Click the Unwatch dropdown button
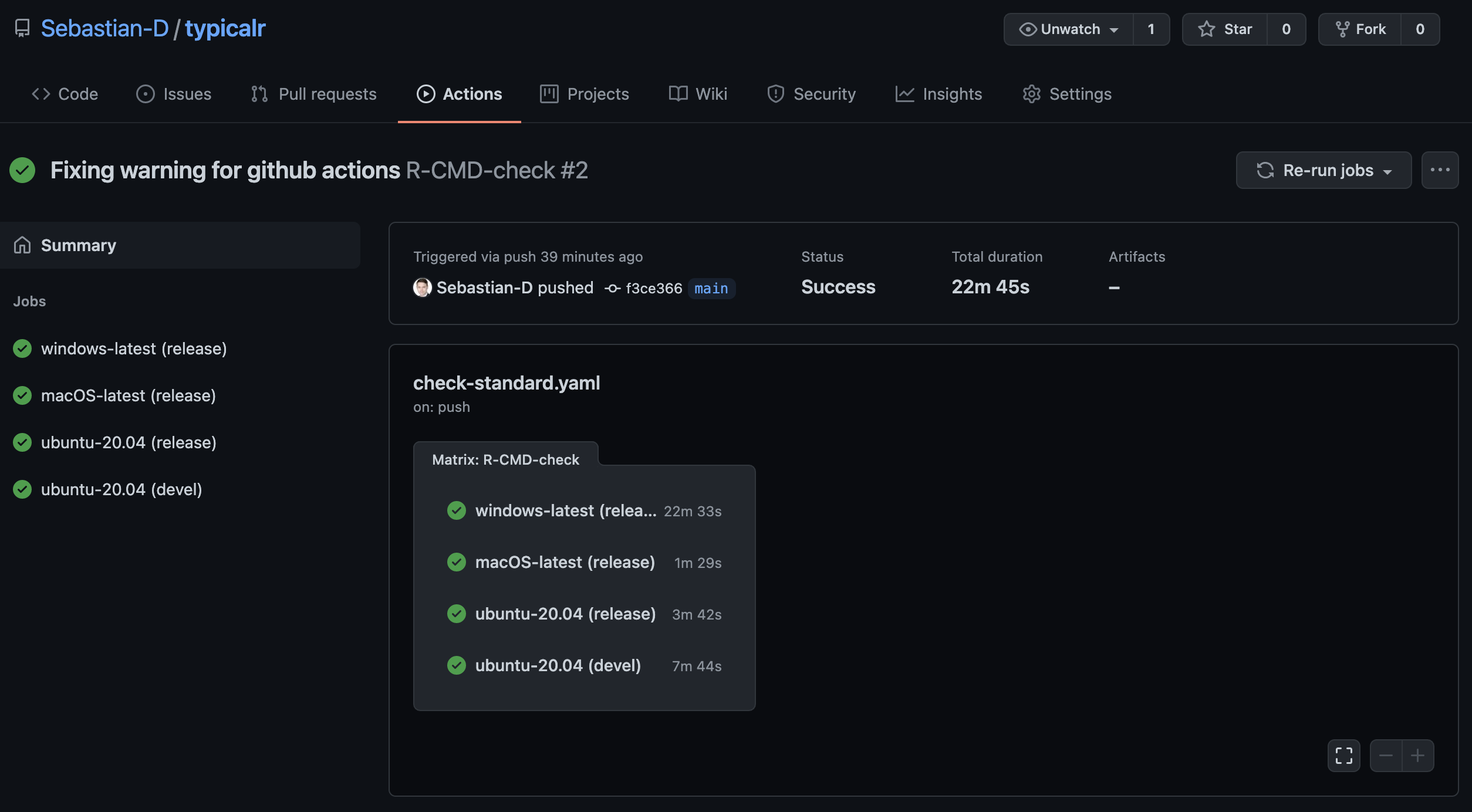1472x812 pixels. point(1069,29)
